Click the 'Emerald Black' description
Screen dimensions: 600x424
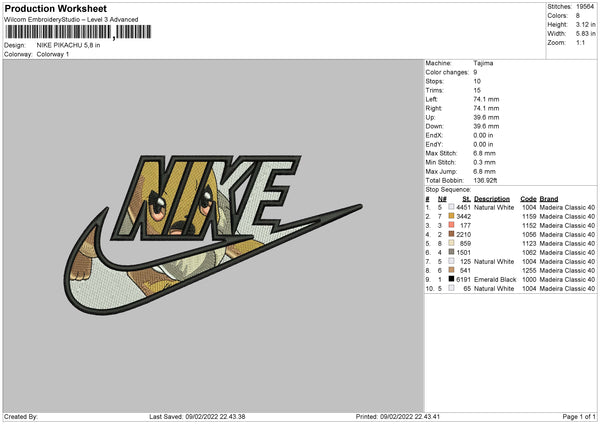pyautogui.click(x=495, y=279)
